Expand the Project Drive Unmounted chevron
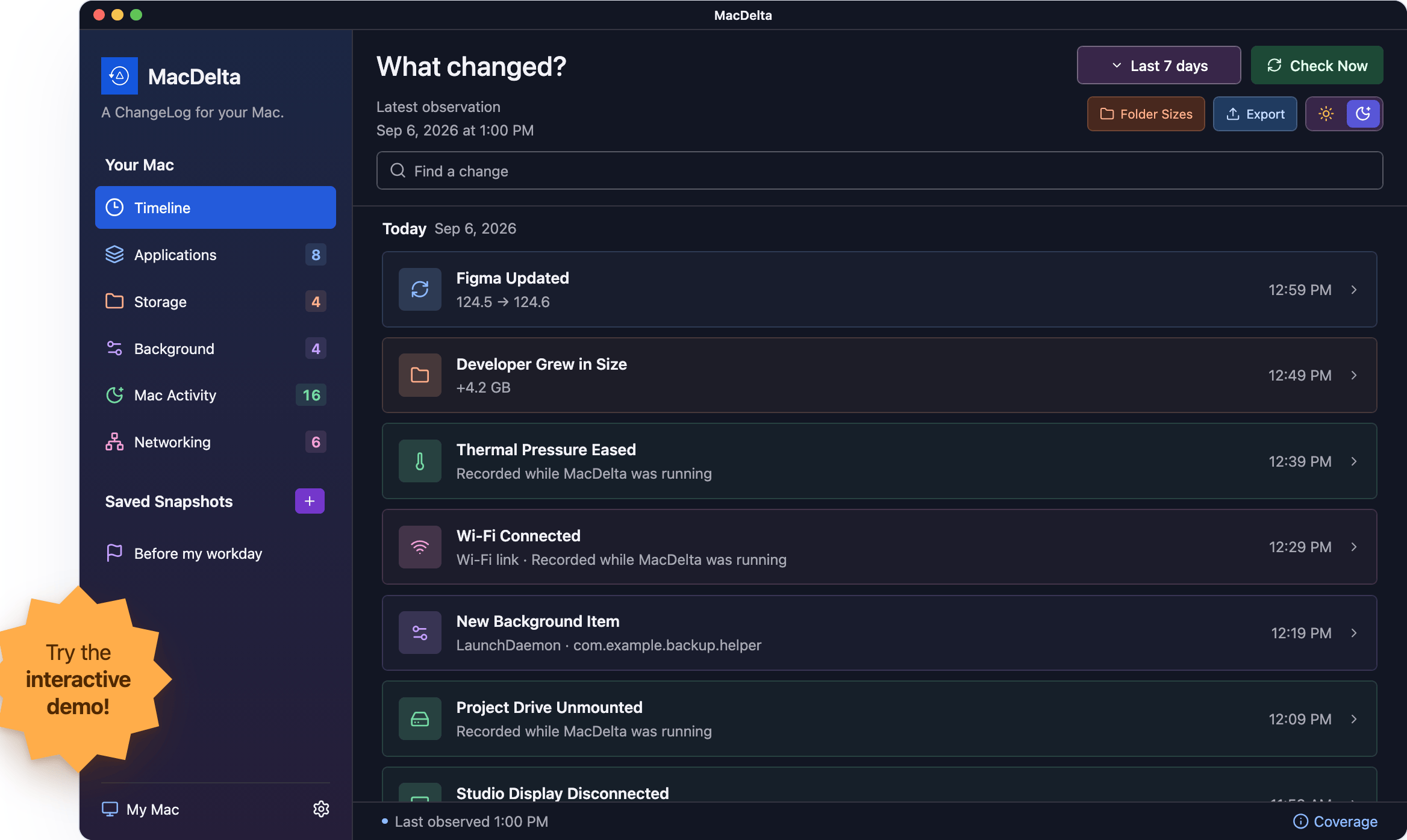This screenshot has width=1407, height=840. click(1354, 719)
